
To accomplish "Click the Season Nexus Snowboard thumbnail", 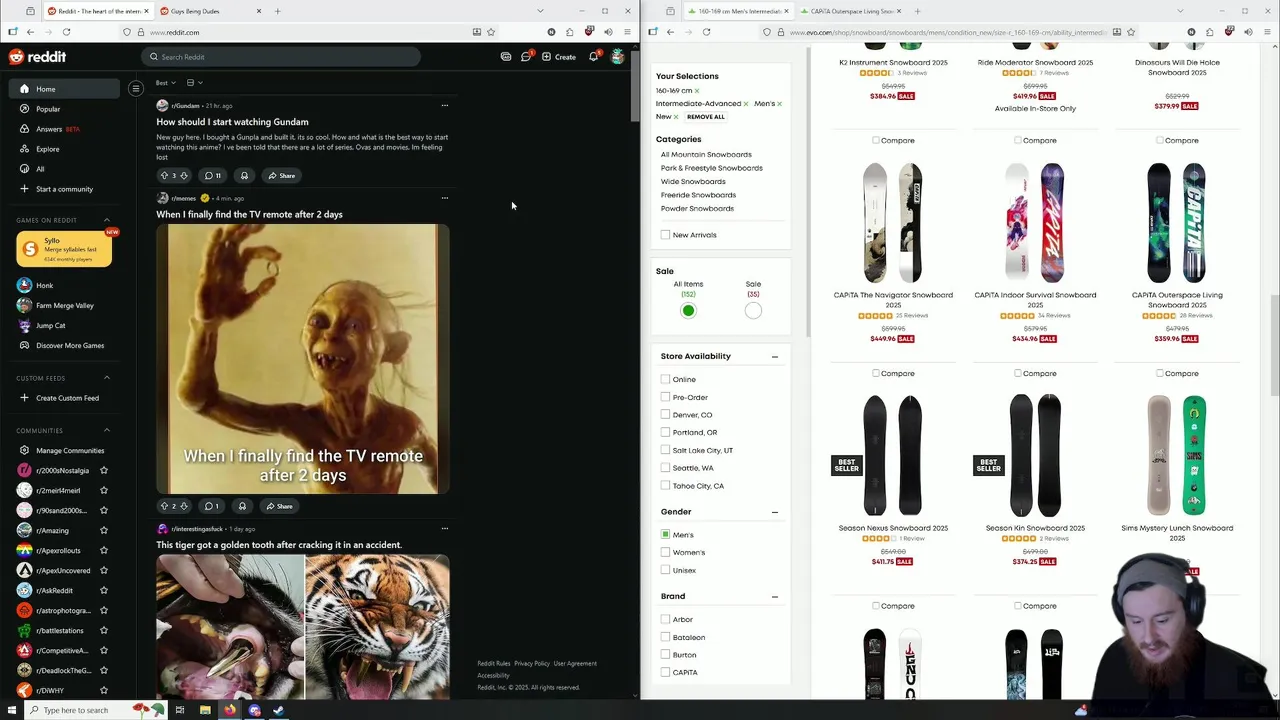I will pos(893,455).
